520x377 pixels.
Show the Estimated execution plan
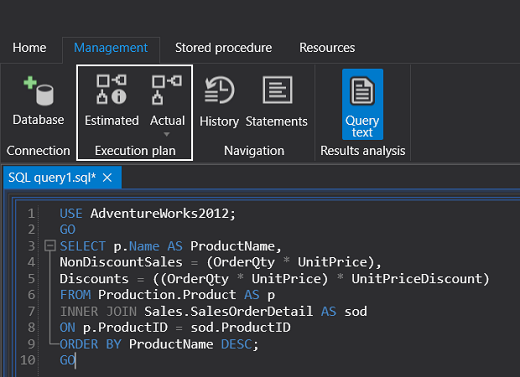tap(111, 101)
